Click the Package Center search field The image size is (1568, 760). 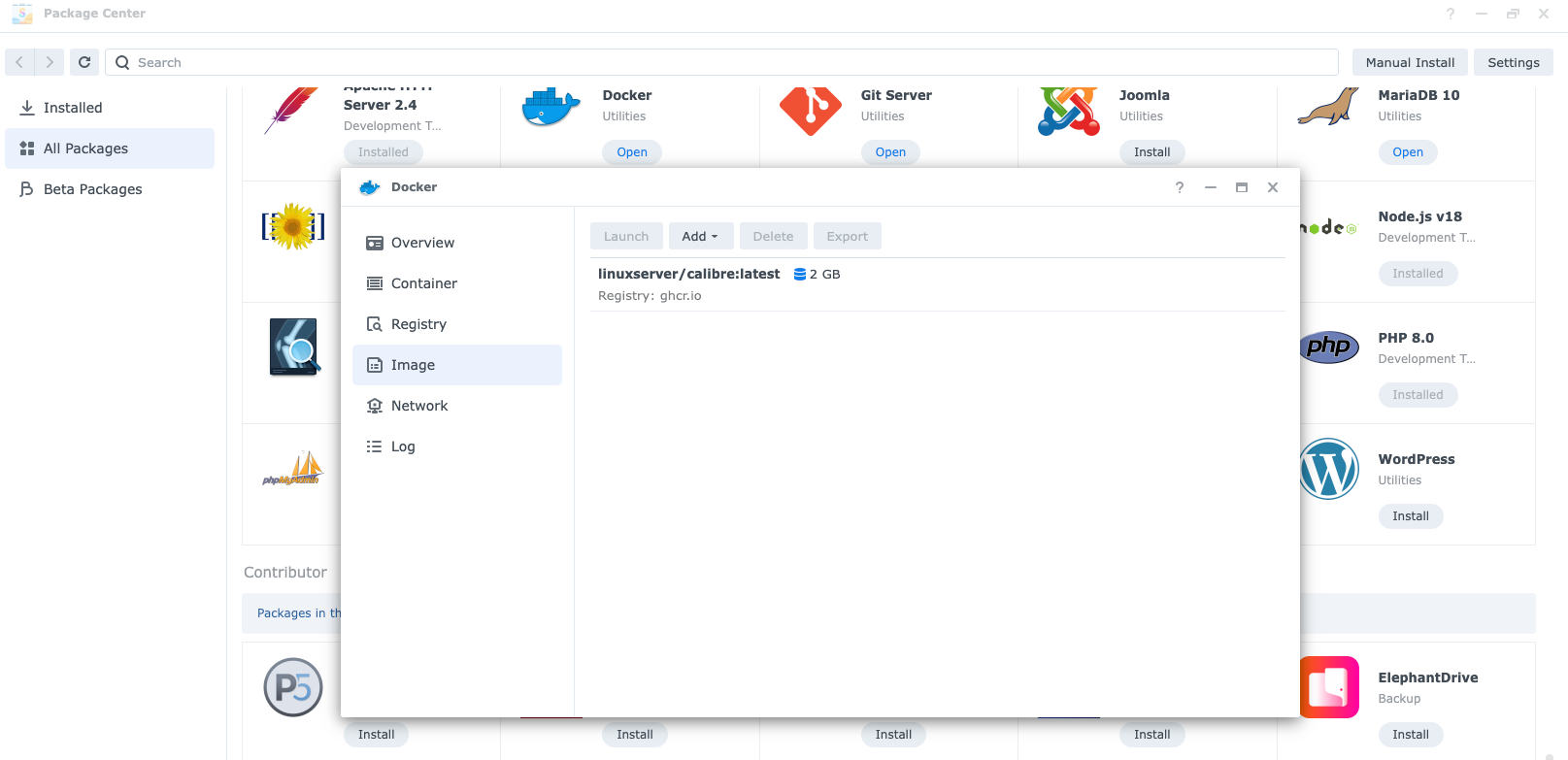[x=721, y=62]
